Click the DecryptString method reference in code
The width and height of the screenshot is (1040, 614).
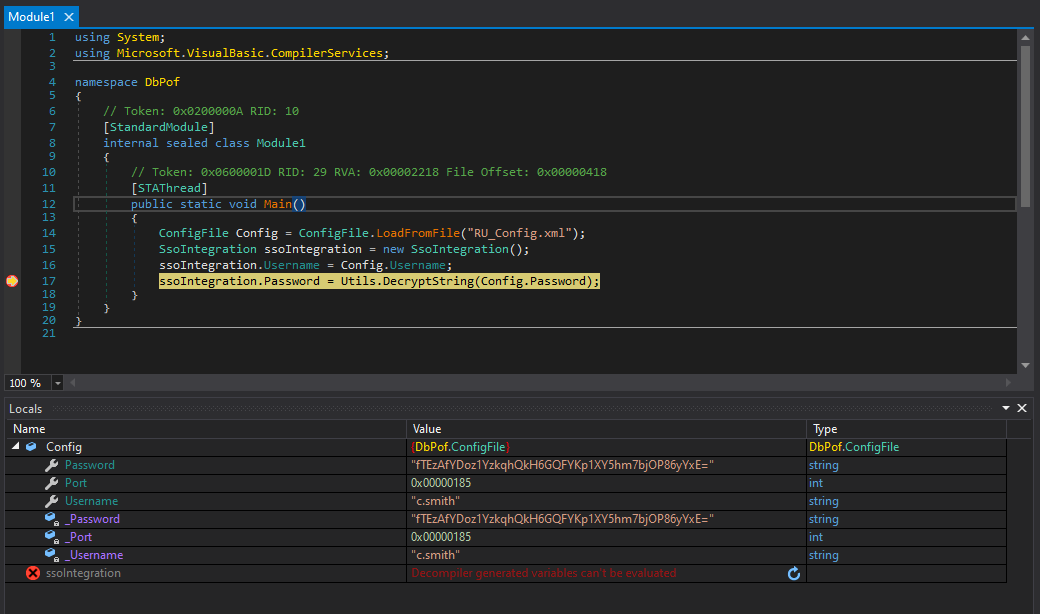[x=428, y=282]
